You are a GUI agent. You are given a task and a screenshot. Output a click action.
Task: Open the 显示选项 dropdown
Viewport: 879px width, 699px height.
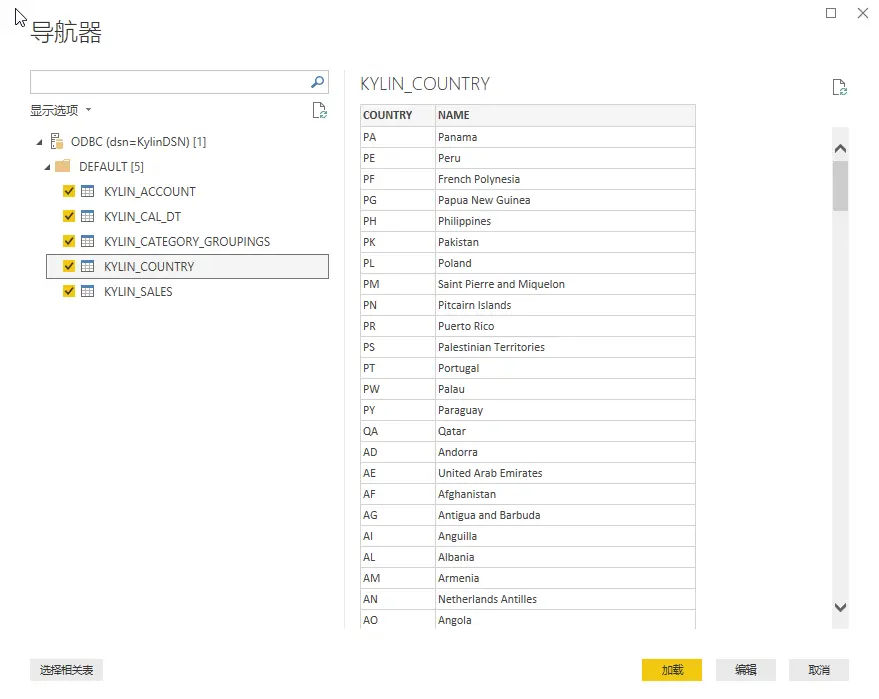pyautogui.click(x=61, y=110)
